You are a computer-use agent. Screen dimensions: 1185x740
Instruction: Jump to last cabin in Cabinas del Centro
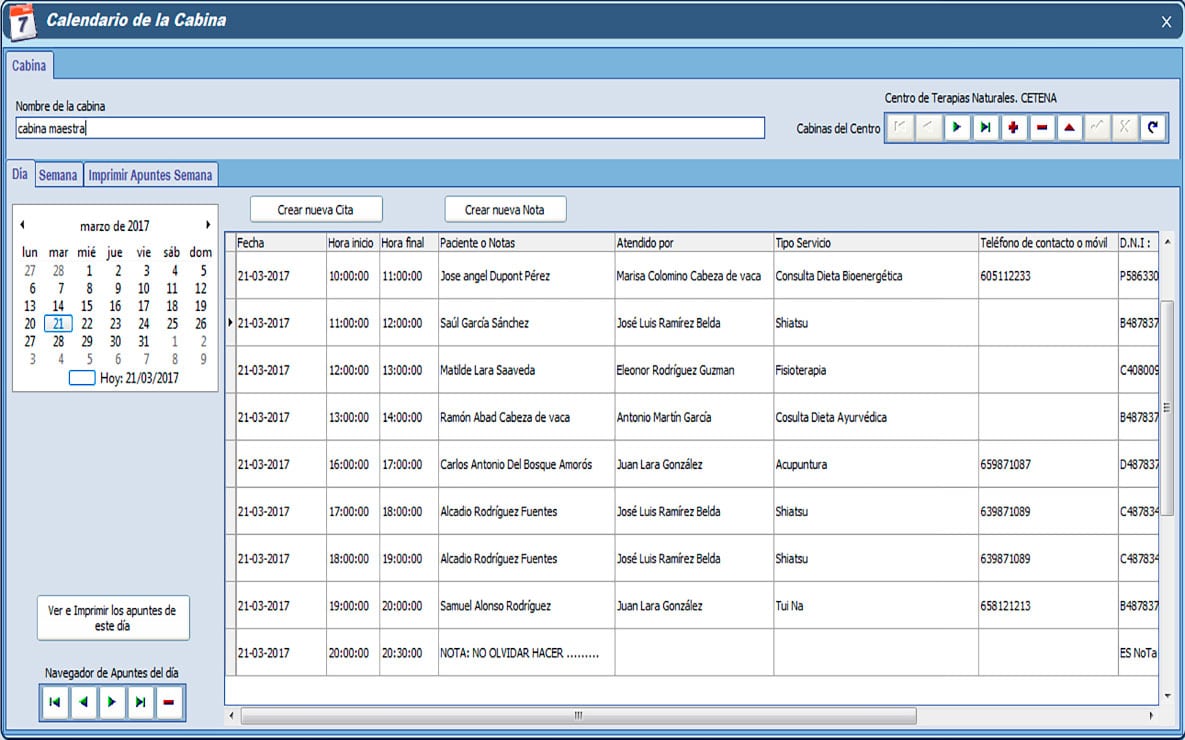tap(986, 128)
